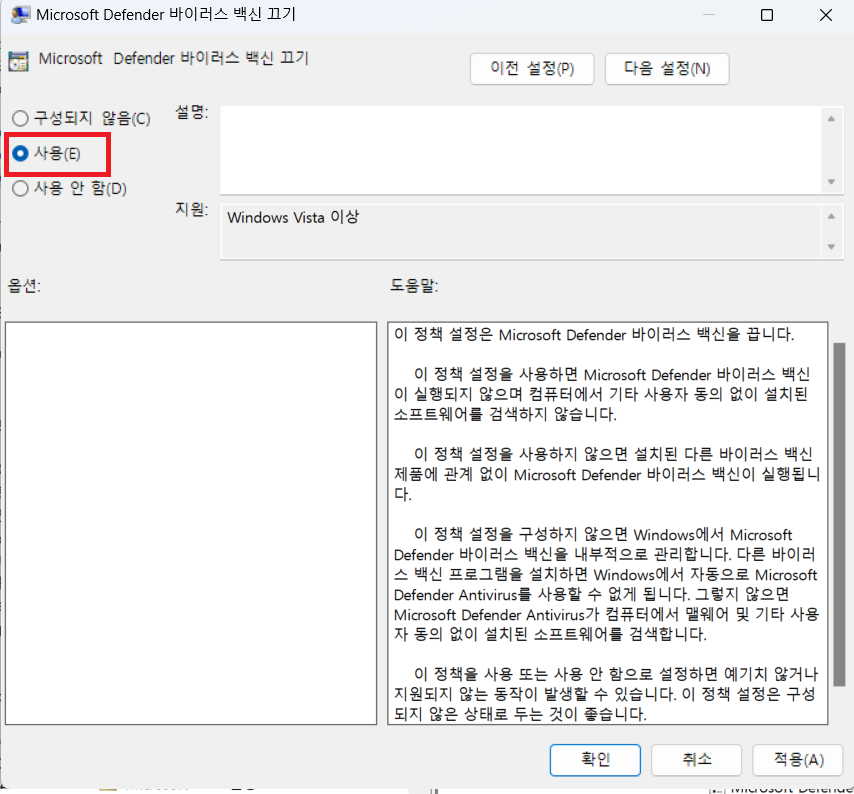The height and width of the screenshot is (794, 854).
Task: Select the 구성되지 않음(C) radio button
Action: pos(20,118)
